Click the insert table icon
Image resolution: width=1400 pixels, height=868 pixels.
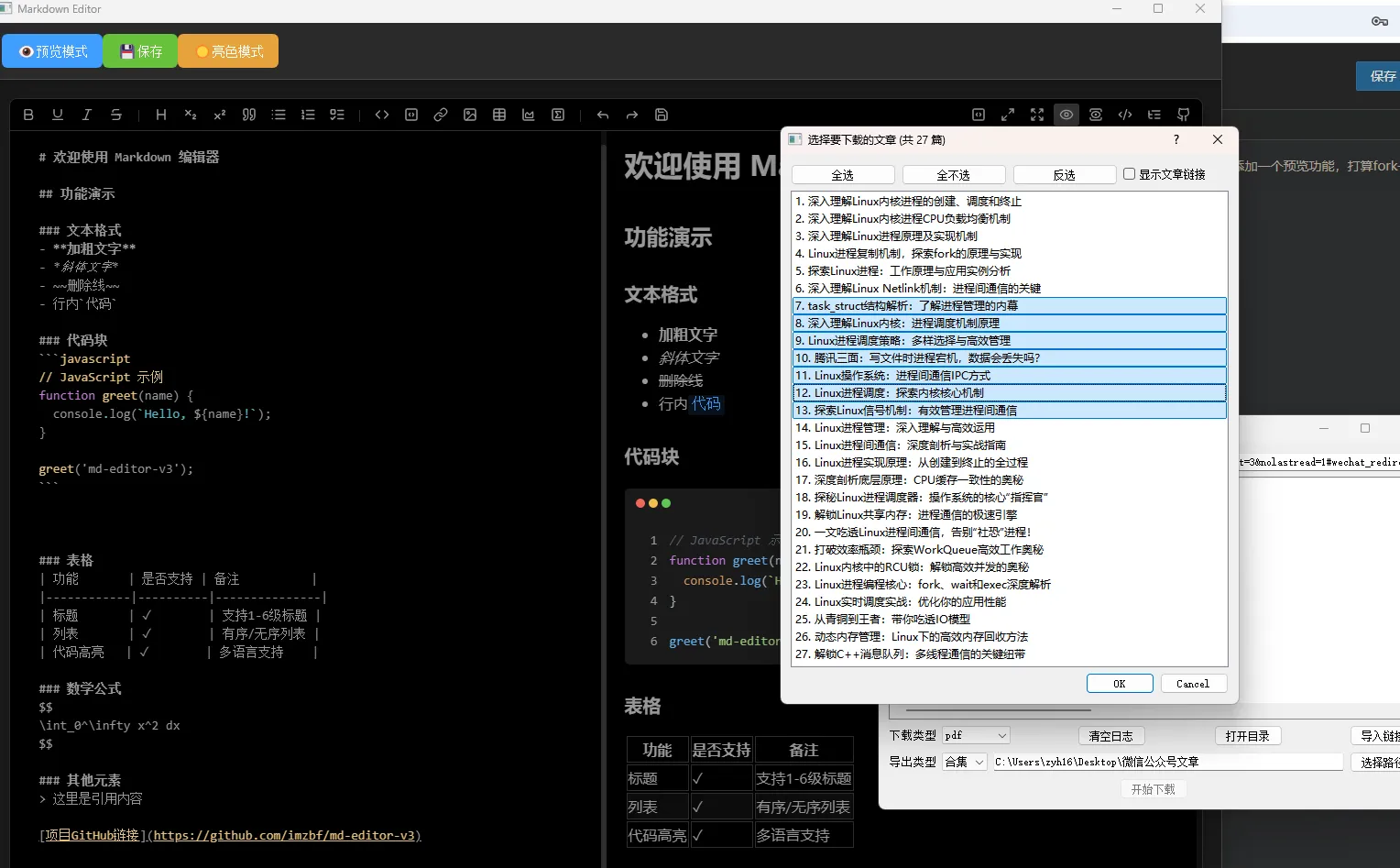[499, 115]
